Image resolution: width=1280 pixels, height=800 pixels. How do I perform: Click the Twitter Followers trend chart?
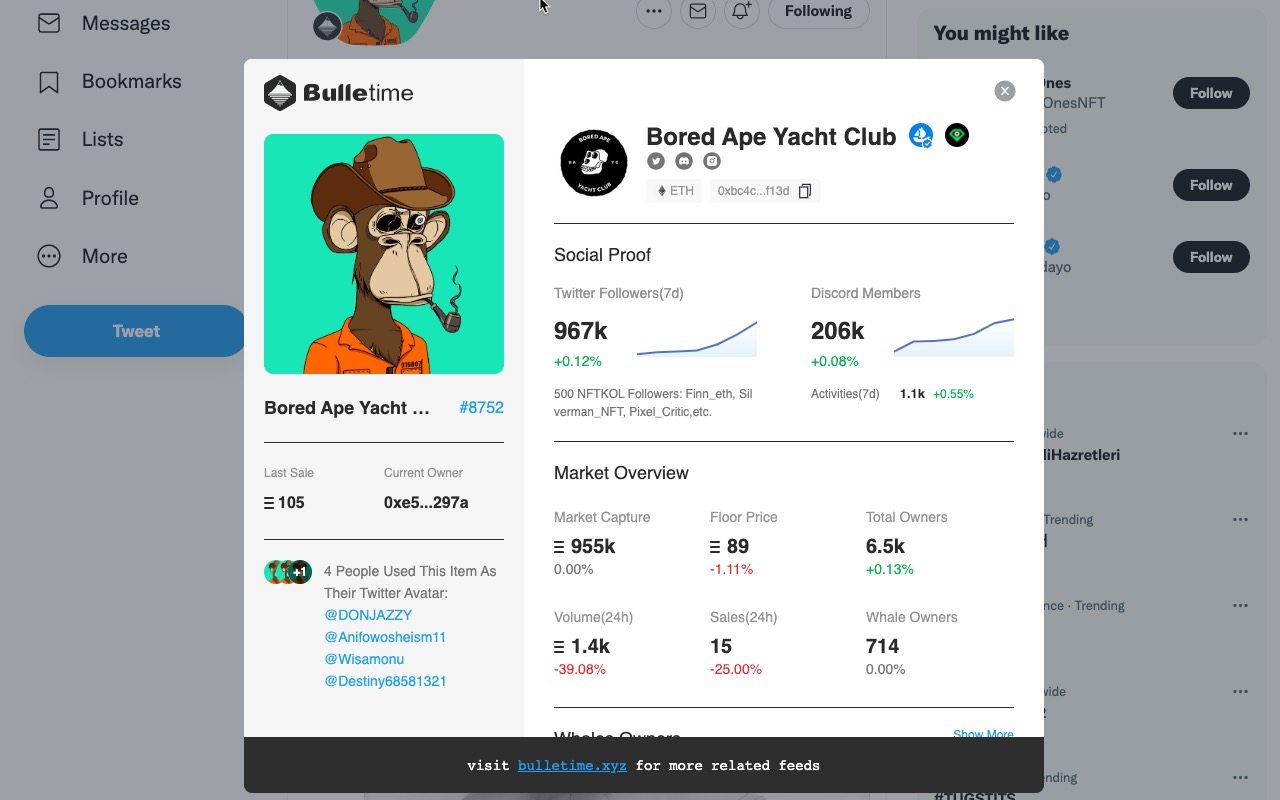pos(697,338)
